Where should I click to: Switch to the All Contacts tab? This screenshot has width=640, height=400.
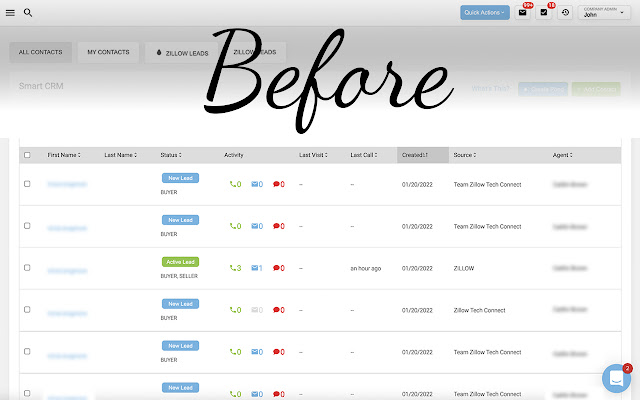(40, 52)
